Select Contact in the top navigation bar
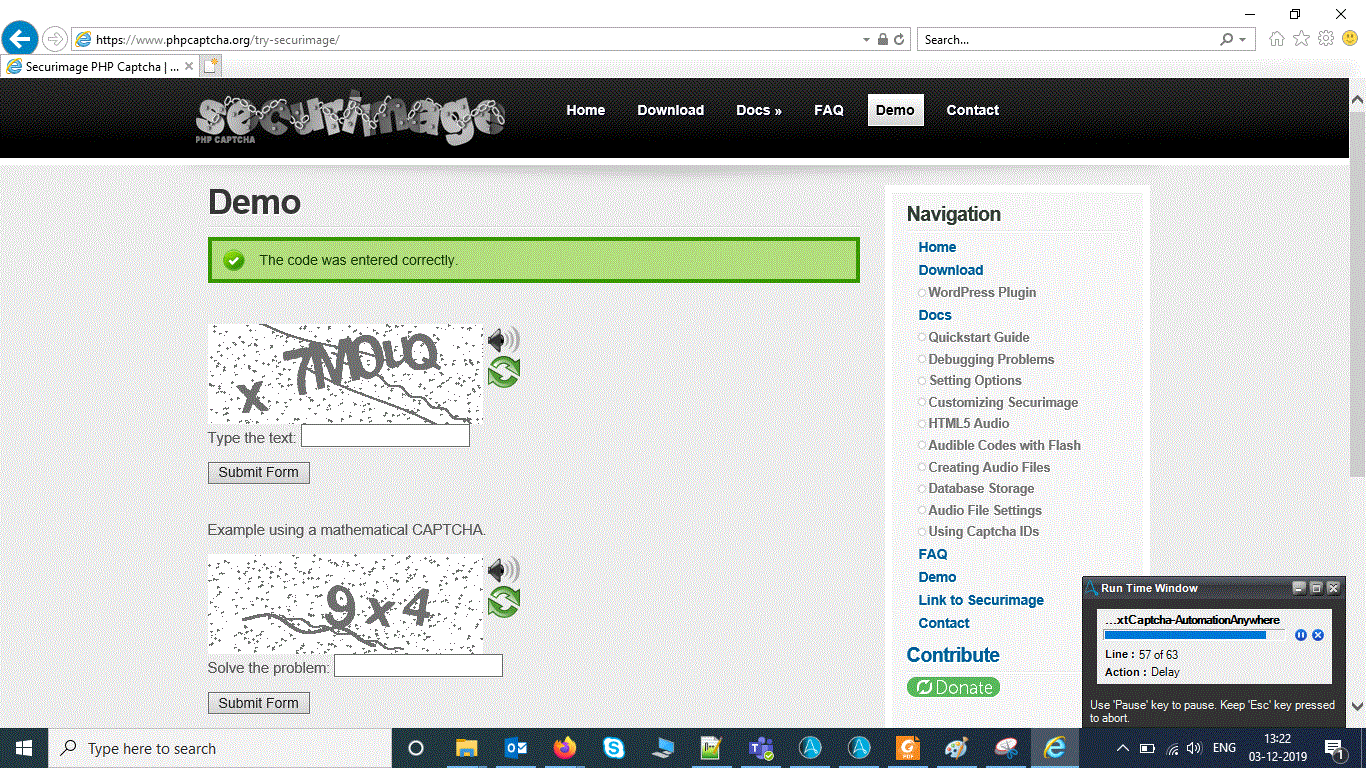This screenshot has width=1366, height=768. click(x=973, y=110)
